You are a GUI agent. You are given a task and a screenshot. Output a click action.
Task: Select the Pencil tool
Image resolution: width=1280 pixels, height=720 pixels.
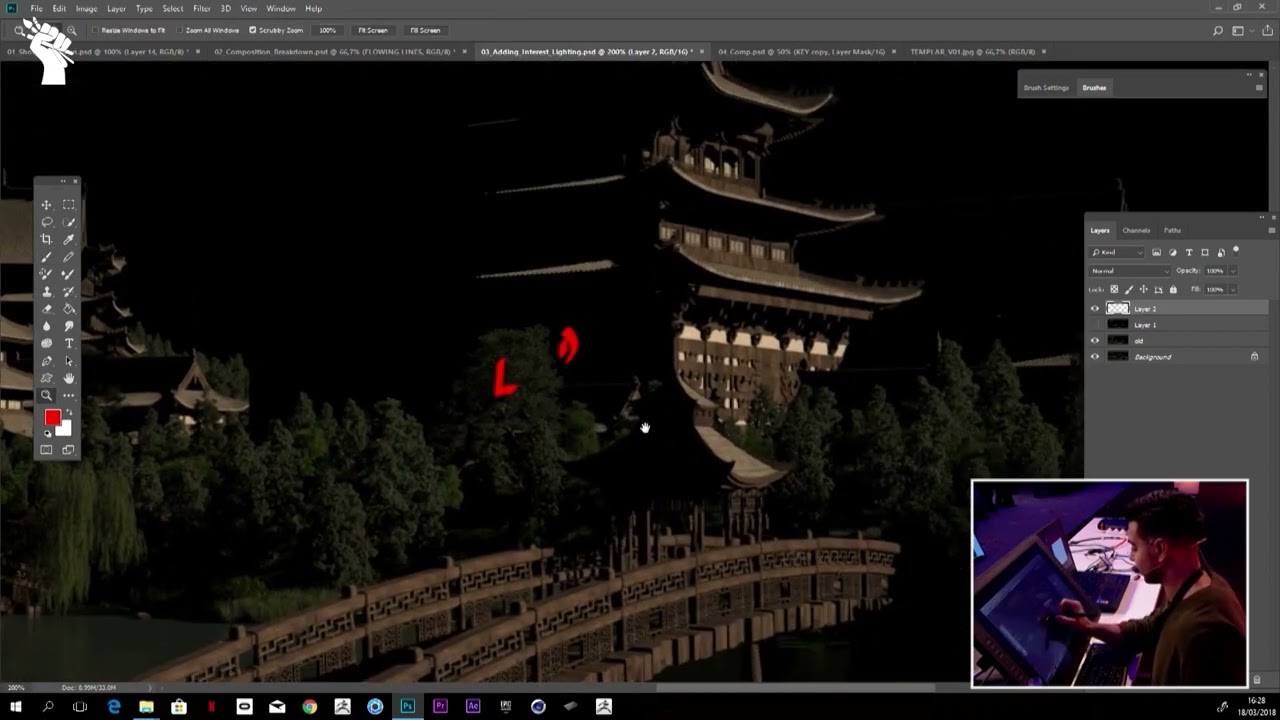click(x=68, y=257)
